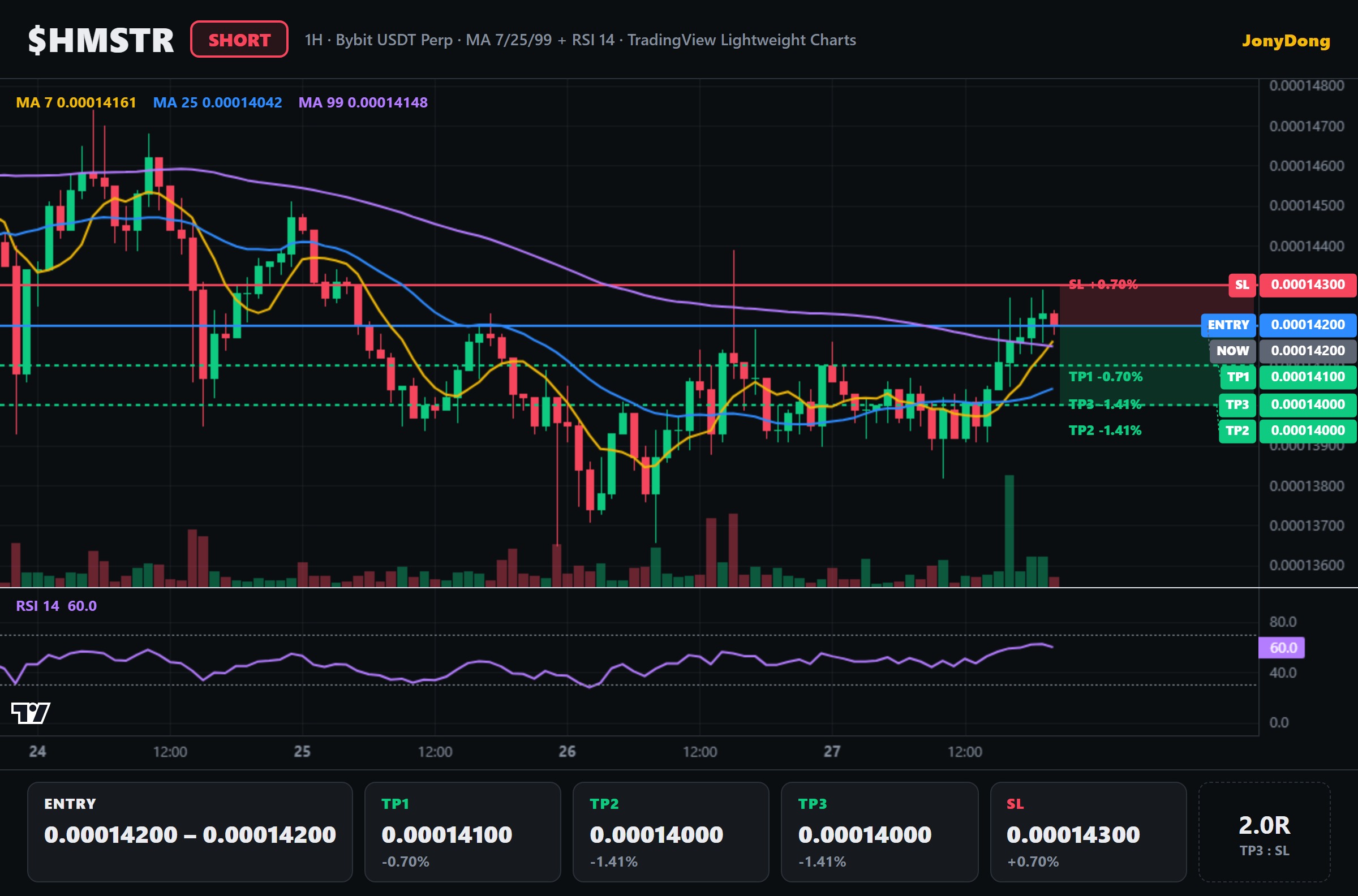Click the 26 date label on time axis
1358x896 pixels.
567,751
